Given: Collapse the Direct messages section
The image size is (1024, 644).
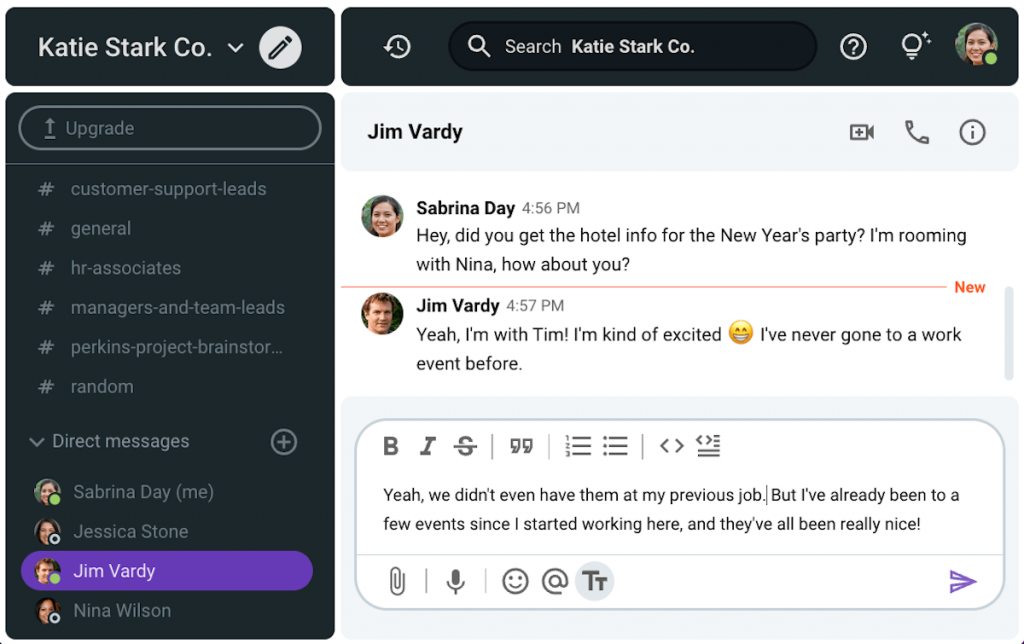Looking at the screenshot, I should (37, 442).
